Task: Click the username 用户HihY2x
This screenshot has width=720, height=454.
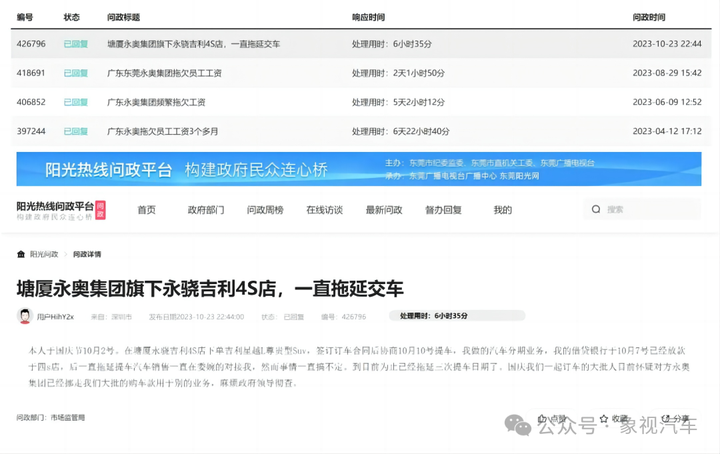Action: click(55, 317)
